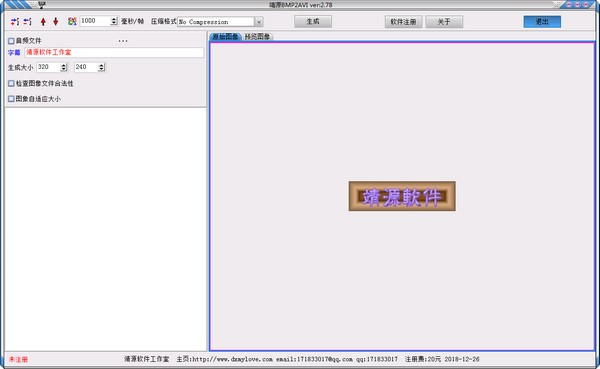Screen dimensions: 600x369
Task: Enable the 图象自适应大小 checkbox
Action: [11, 99]
